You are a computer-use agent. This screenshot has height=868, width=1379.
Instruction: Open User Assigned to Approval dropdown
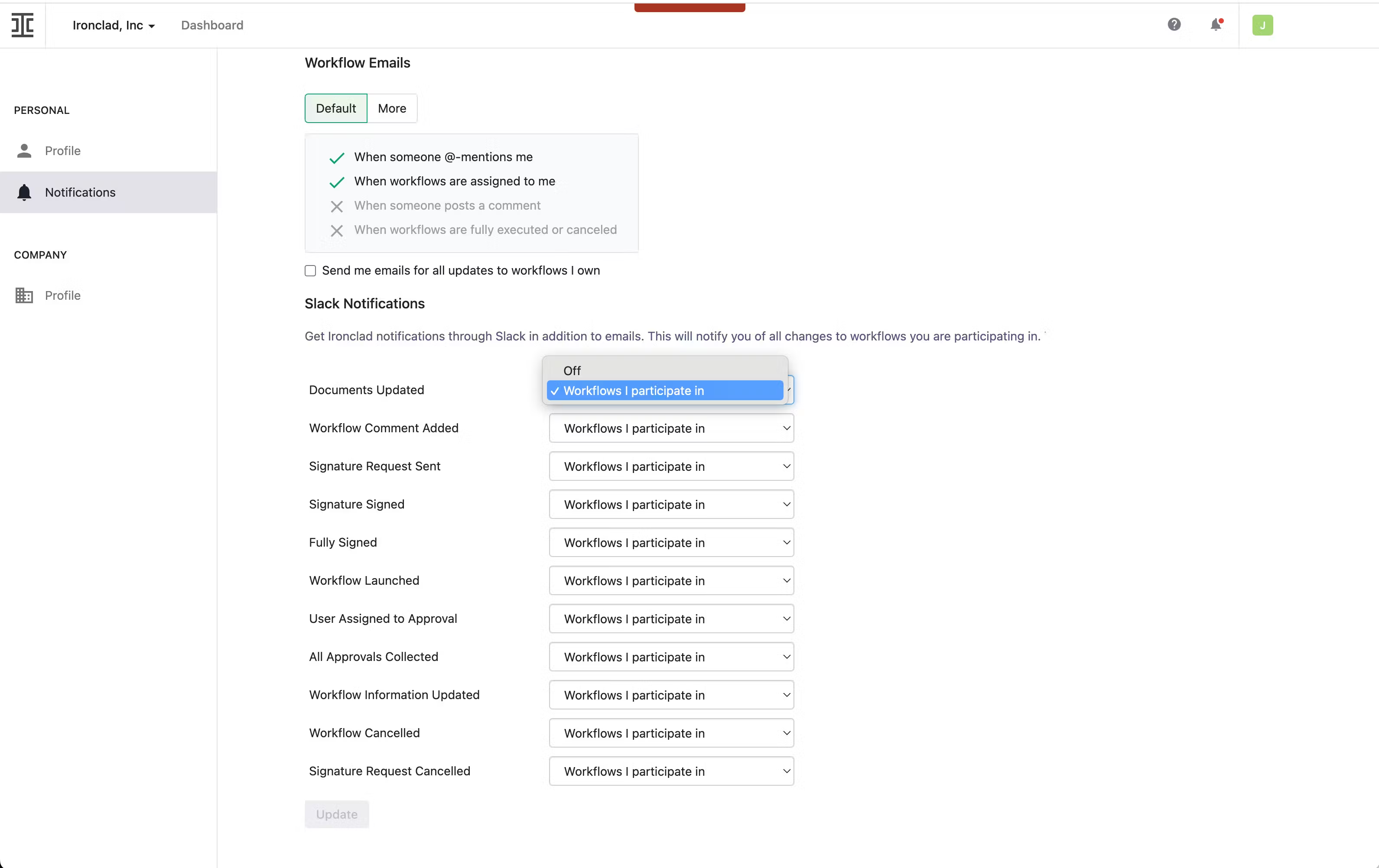click(x=671, y=619)
